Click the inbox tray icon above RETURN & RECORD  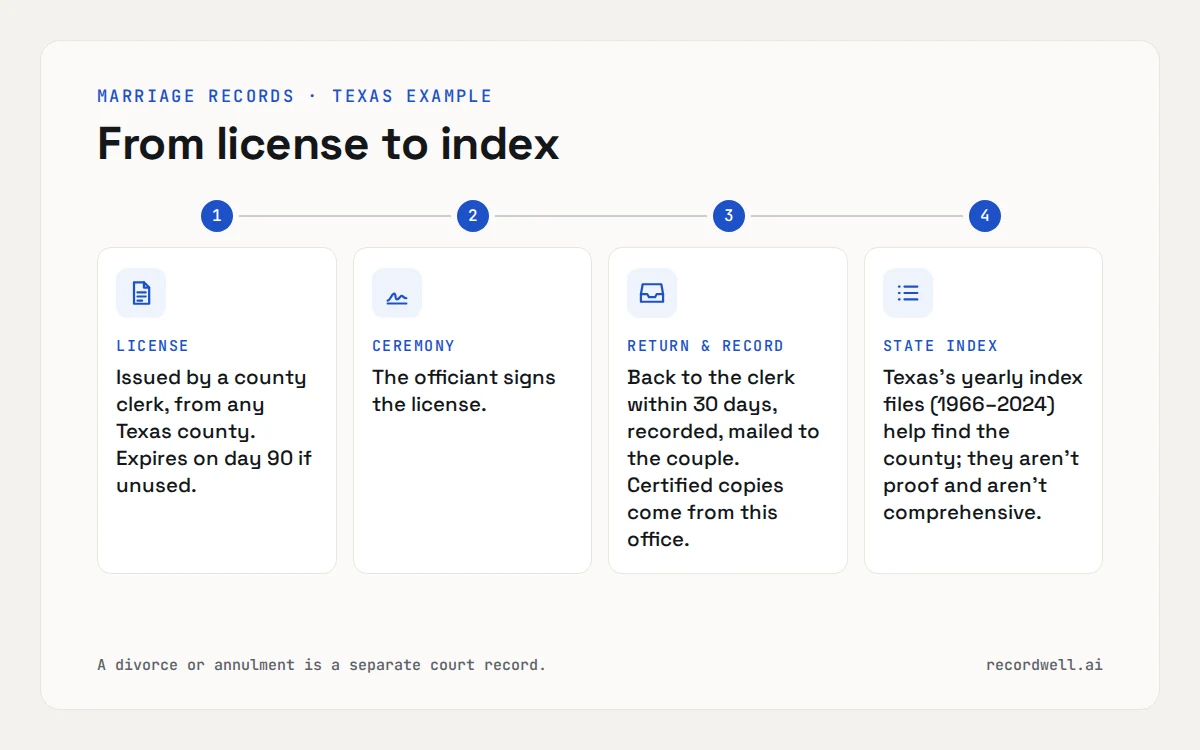pos(652,293)
